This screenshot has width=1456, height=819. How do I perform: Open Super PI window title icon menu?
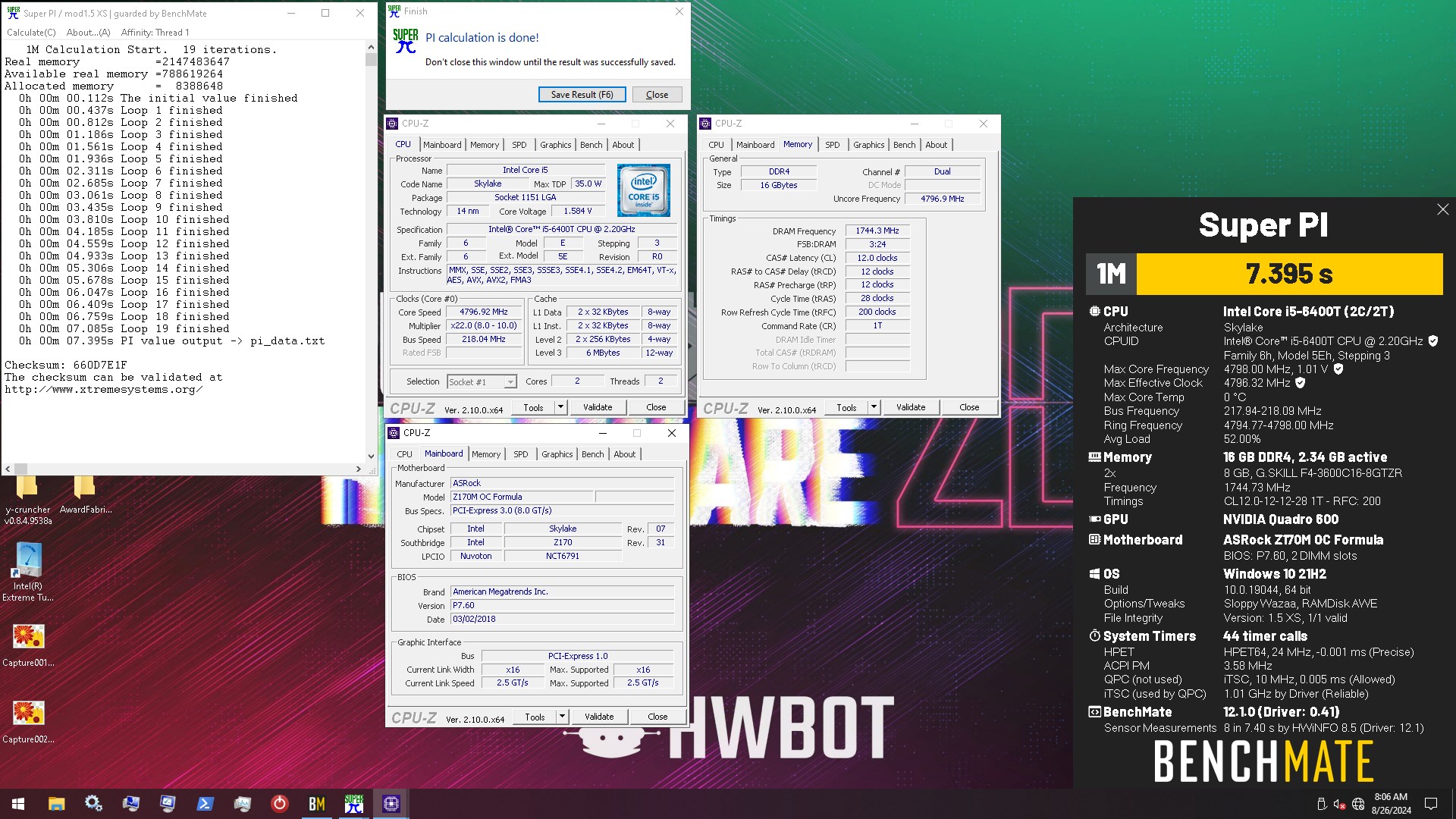click(x=13, y=13)
